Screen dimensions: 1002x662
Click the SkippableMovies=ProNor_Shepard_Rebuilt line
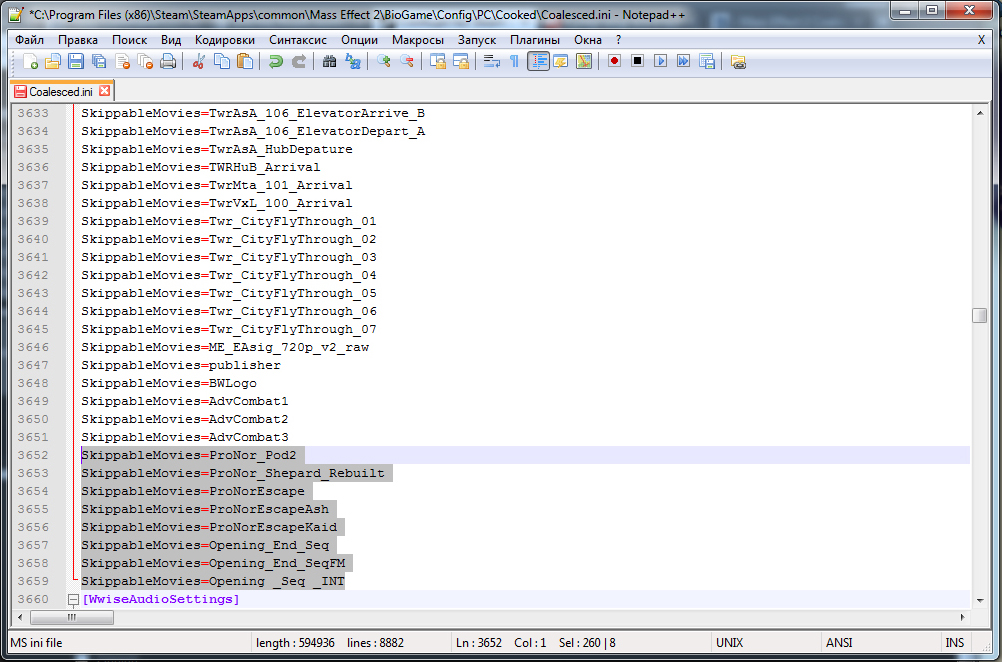233,473
